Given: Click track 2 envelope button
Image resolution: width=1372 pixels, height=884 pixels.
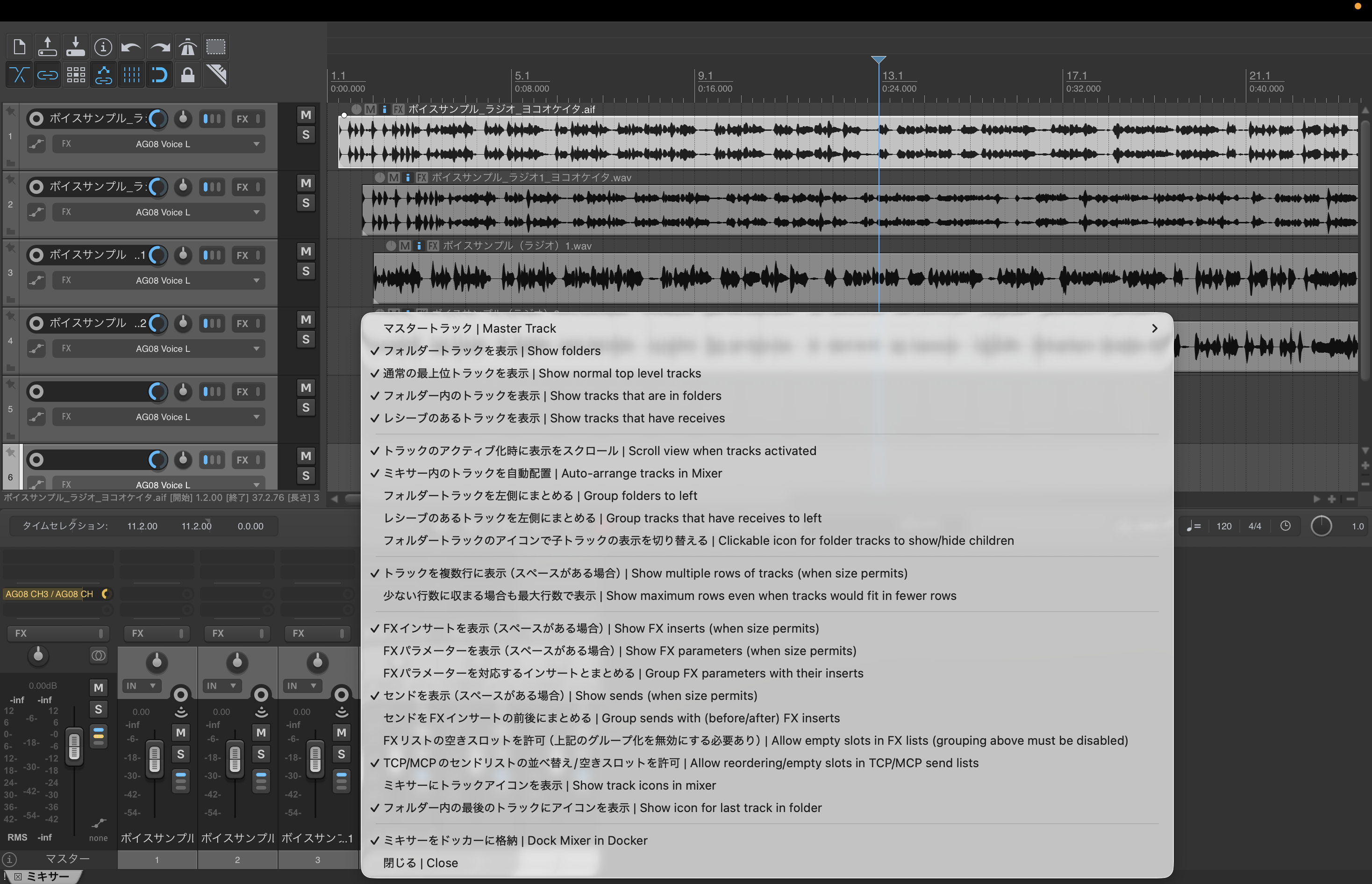Looking at the screenshot, I should pos(36,213).
